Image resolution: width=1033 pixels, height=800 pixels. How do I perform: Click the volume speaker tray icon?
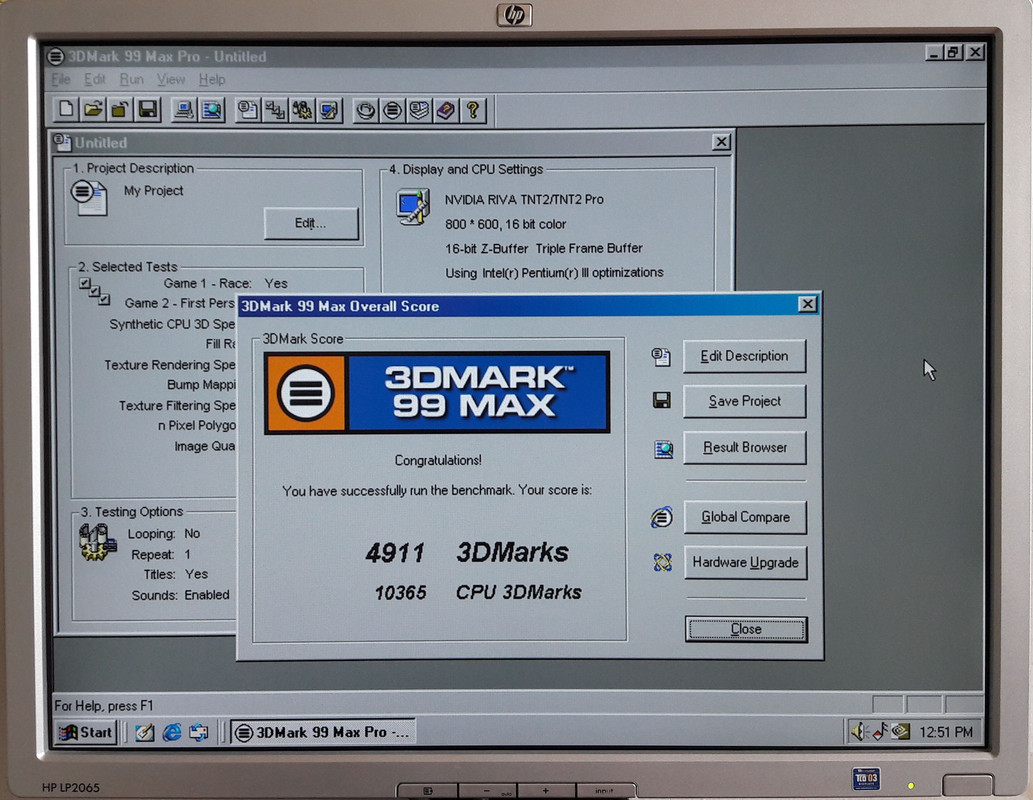click(858, 731)
